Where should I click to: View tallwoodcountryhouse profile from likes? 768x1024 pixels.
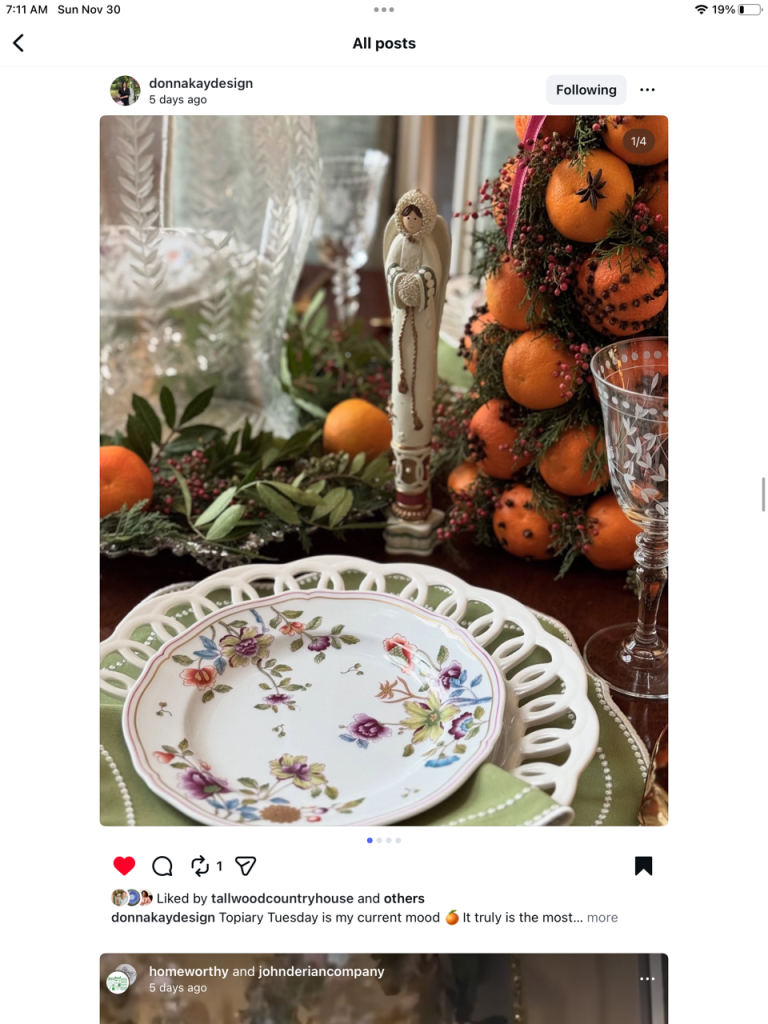tap(282, 898)
